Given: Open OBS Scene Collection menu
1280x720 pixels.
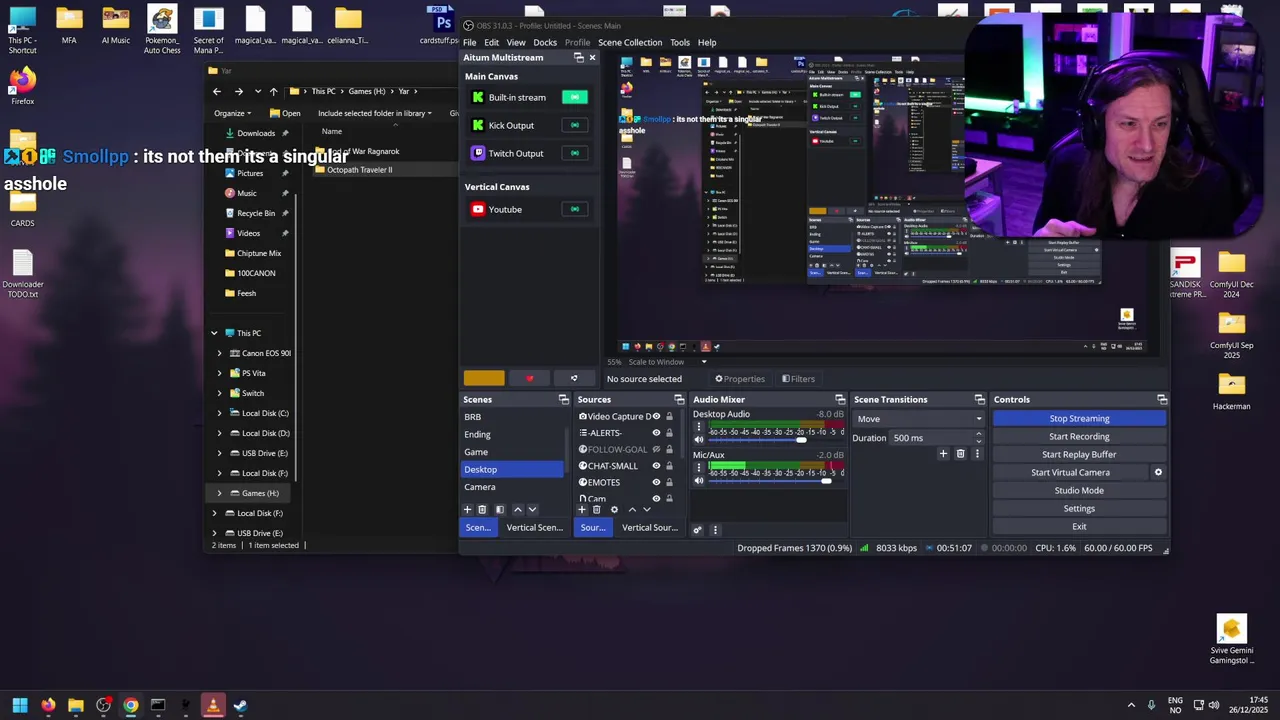Looking at the screenshot, I should (x=630, y=42).
